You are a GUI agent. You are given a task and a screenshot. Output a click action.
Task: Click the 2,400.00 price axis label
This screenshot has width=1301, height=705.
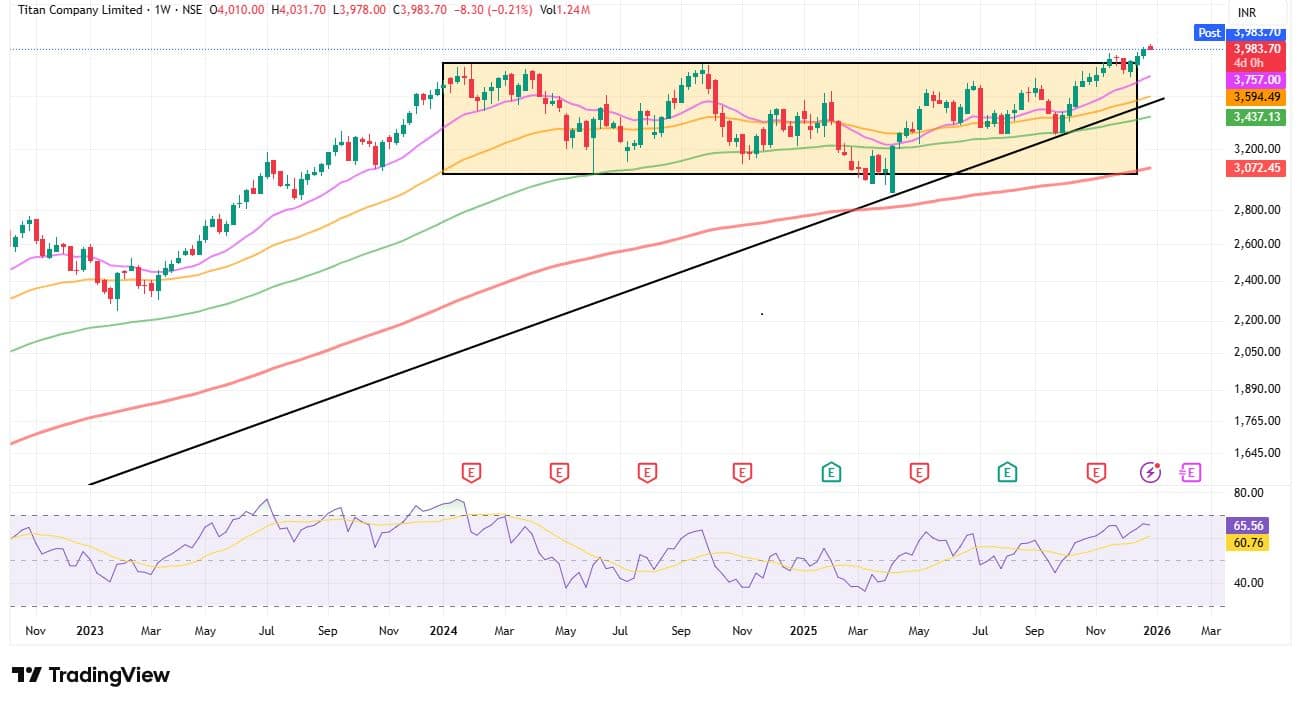click(1258, 280)
